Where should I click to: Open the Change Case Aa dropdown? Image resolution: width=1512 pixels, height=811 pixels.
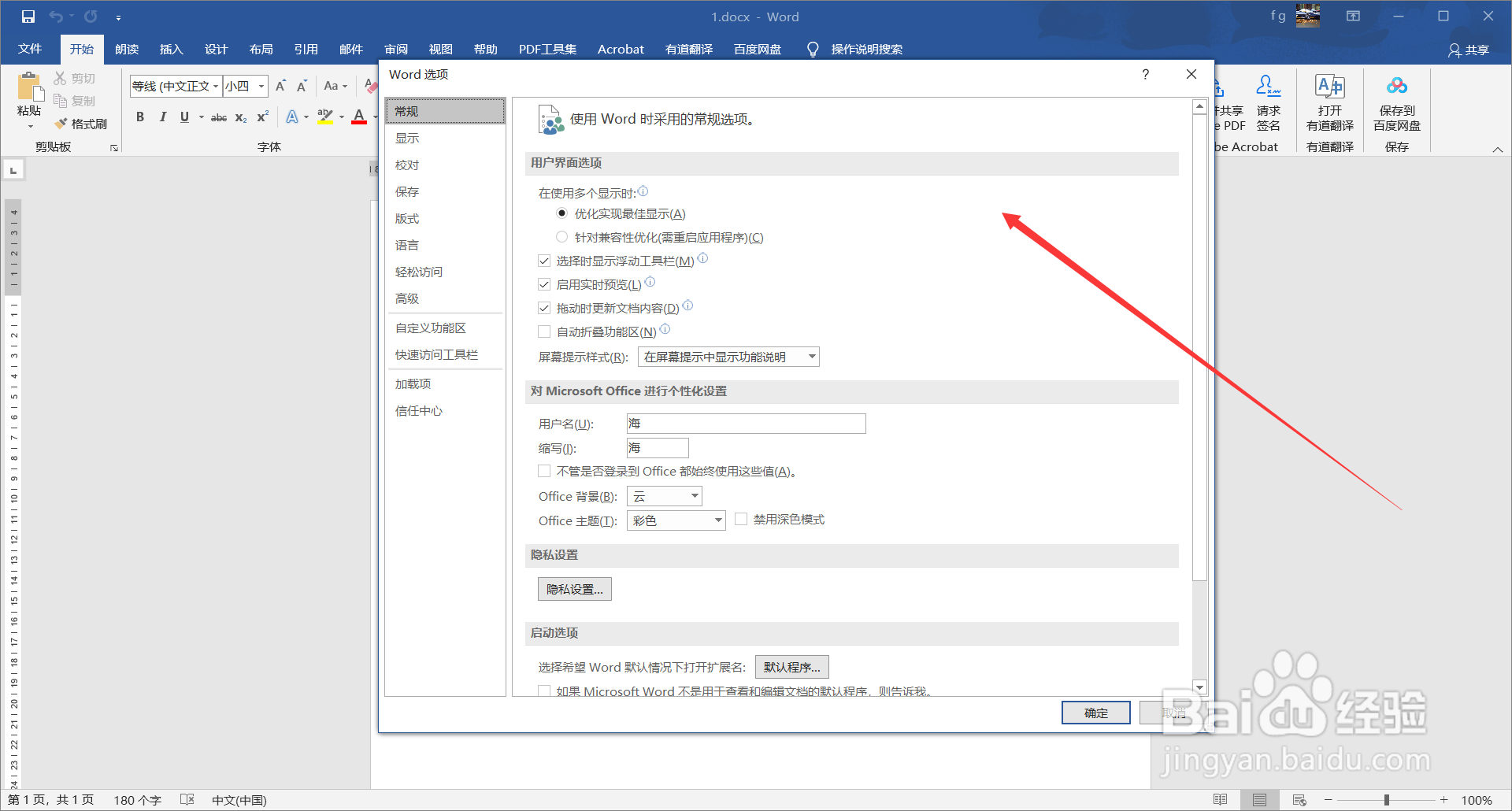335,86
